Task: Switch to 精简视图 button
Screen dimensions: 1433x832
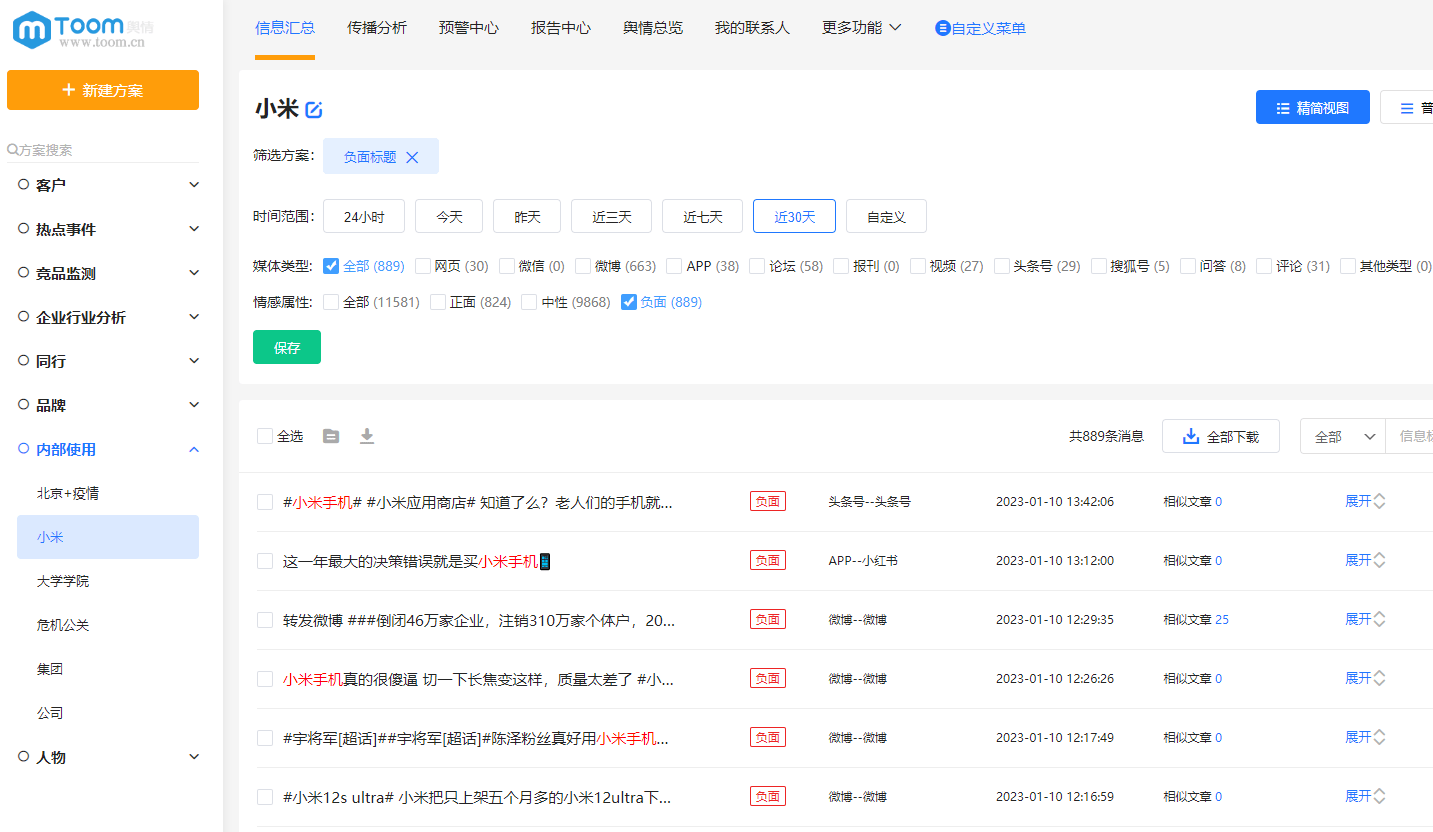Action: pos(1313,107)
